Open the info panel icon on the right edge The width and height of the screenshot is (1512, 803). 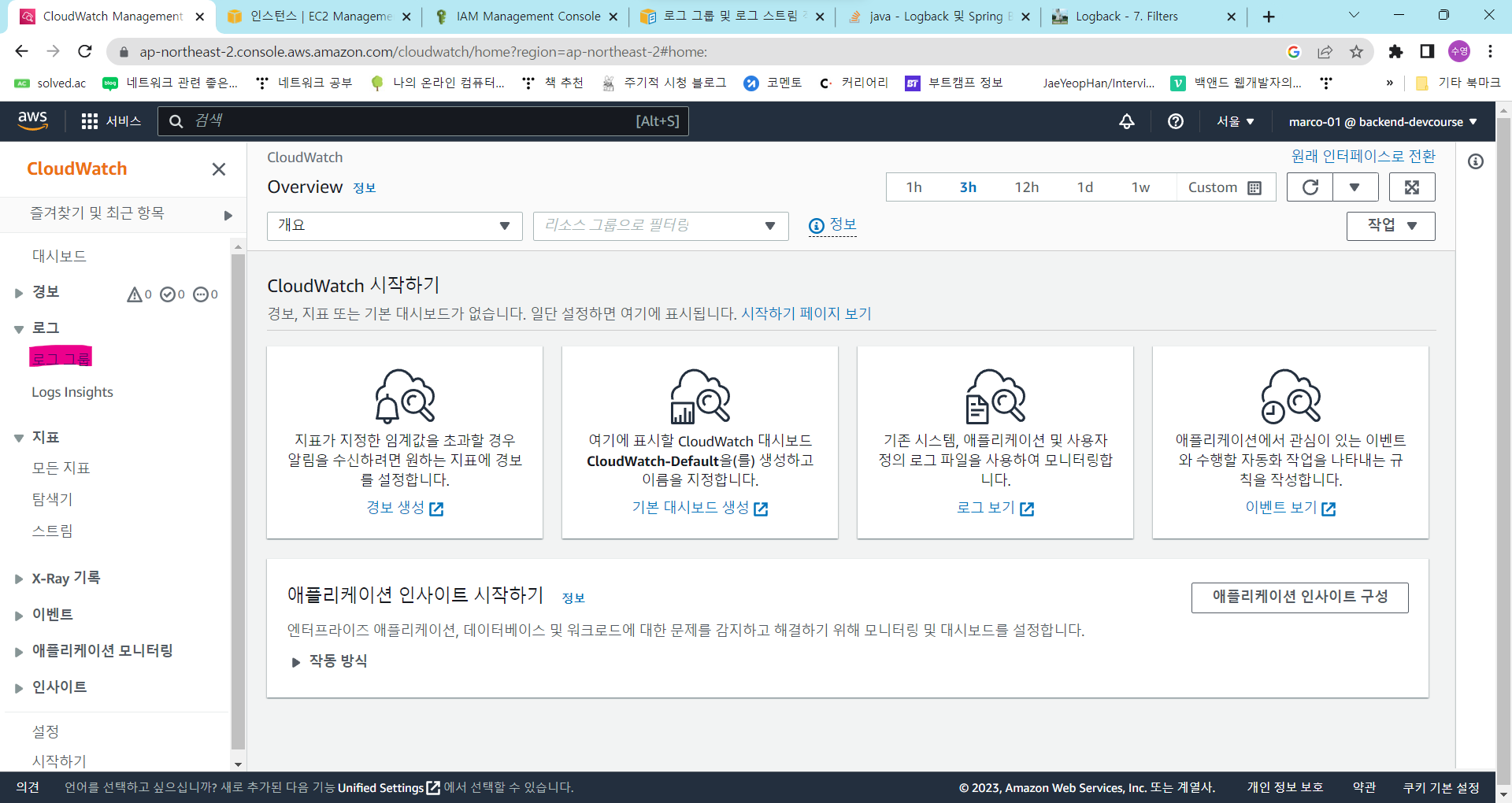coord(1476,161)
